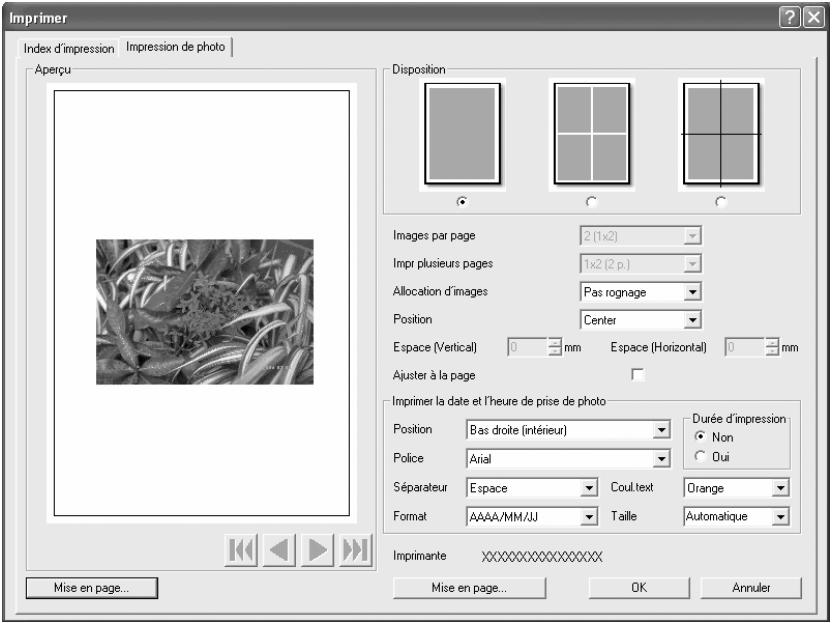Choose the poster layout radio button
Image resolution: width=832 pixels, height=623 pixels.
point(721,202)
